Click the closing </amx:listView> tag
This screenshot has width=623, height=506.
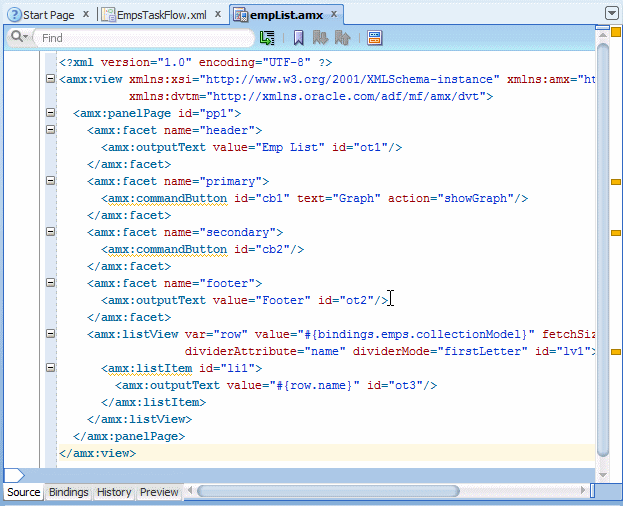click(x=139, y=419)
